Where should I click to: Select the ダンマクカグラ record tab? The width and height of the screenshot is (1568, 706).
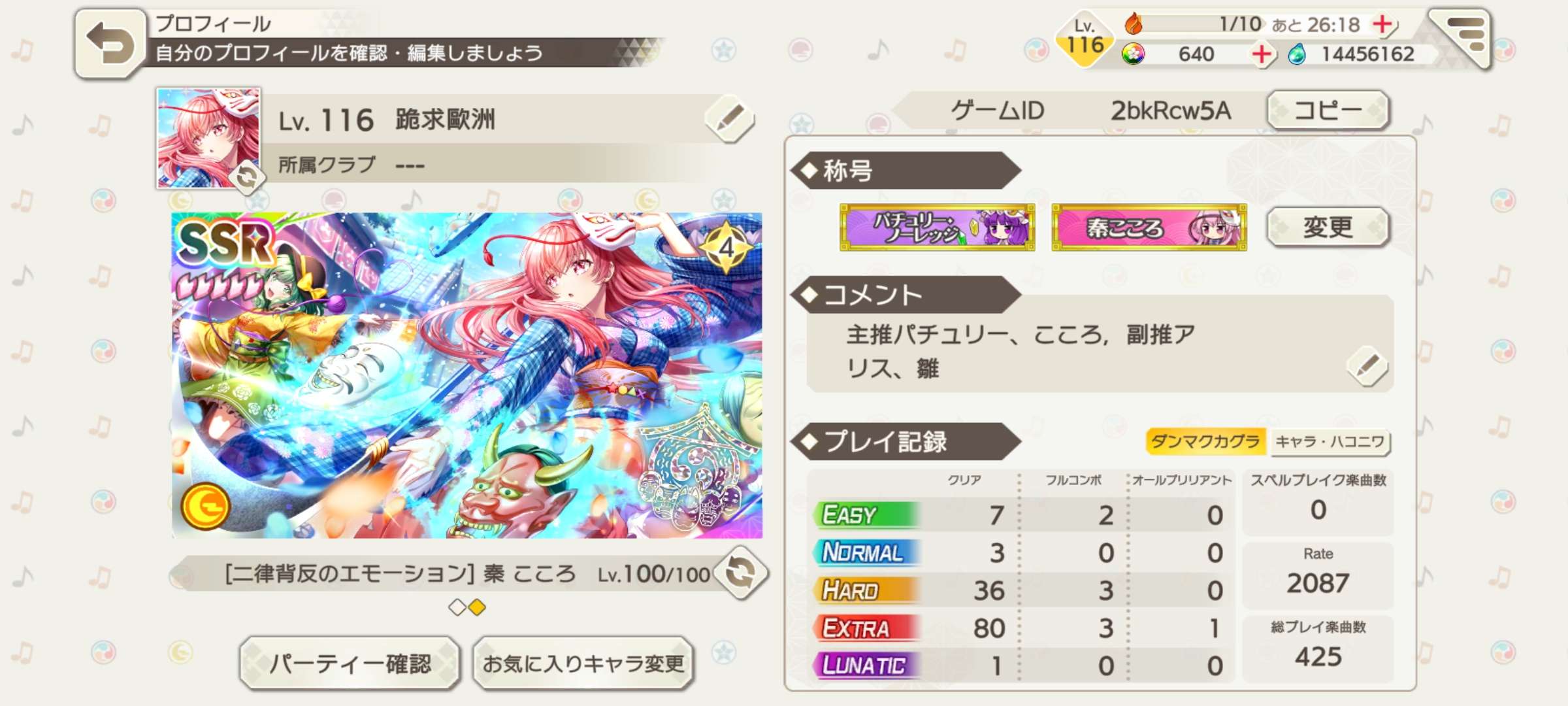click(1205, 442)
